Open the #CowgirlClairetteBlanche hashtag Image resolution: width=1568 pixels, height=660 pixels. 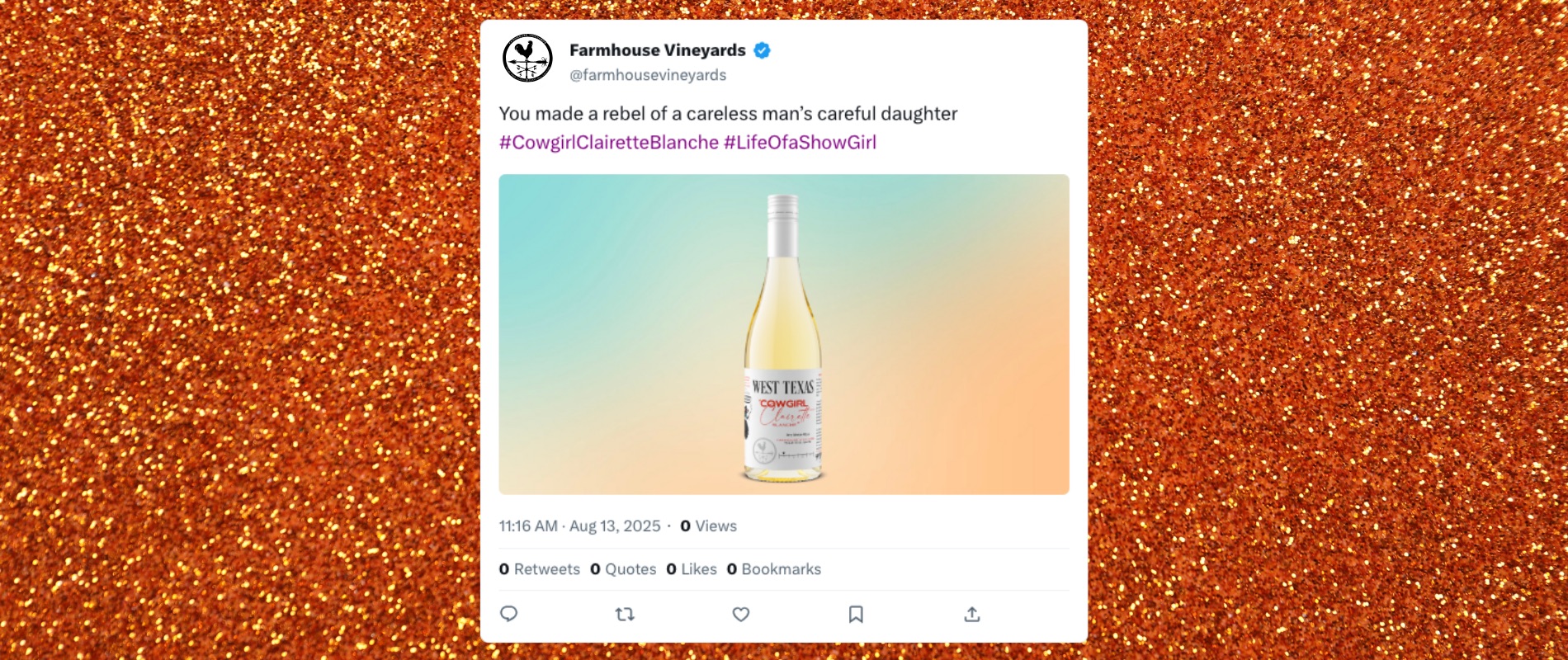609,142
